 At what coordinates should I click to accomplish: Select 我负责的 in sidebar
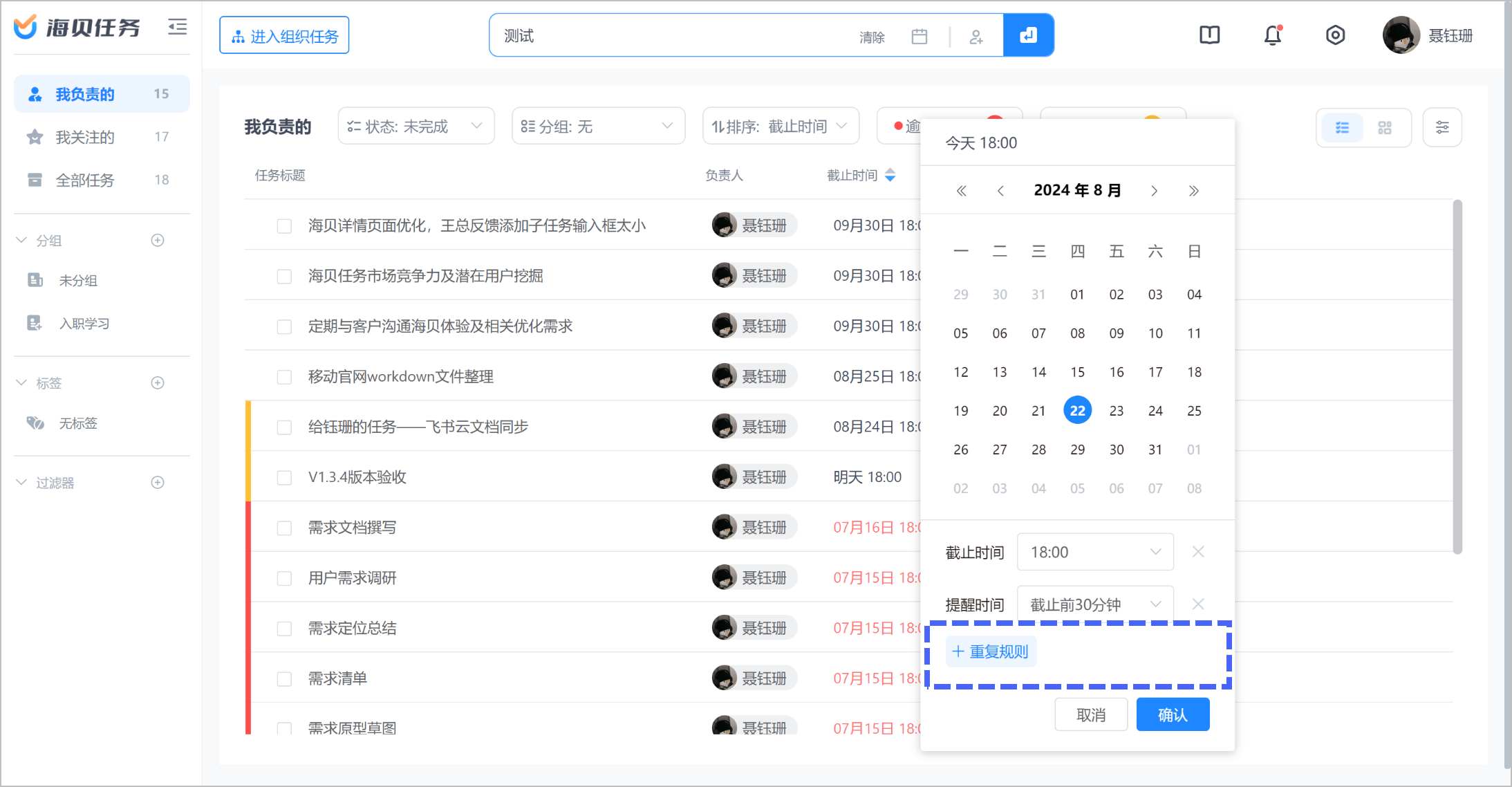tap(102, 94)
